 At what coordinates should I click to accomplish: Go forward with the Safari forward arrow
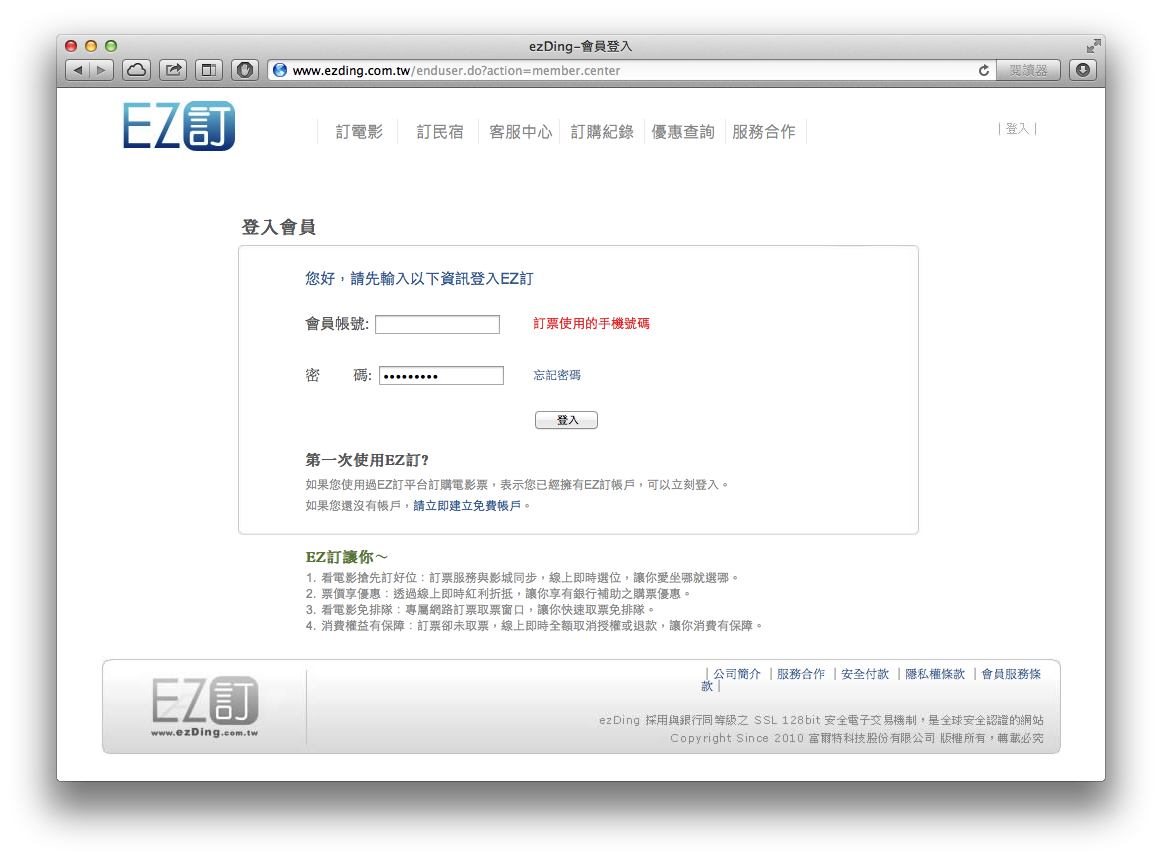(102, 70)
